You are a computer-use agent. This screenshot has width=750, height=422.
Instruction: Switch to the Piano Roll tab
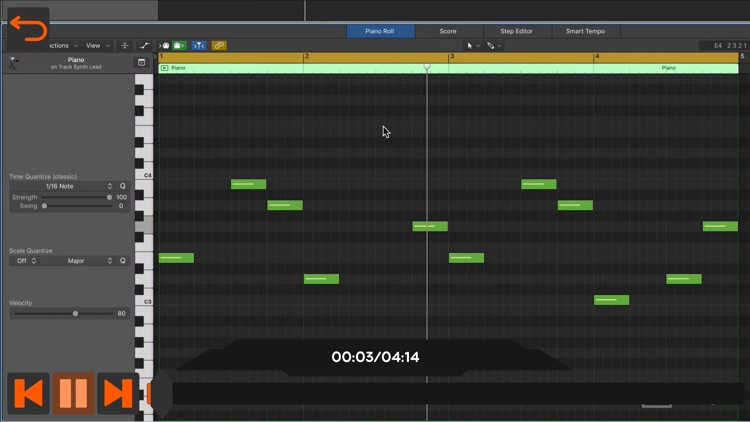pyautogui.click(x=380, y=31)
